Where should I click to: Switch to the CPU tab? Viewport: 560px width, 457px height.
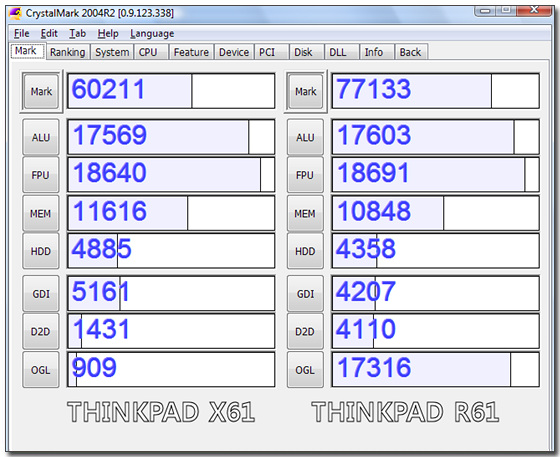click(150, 52)
